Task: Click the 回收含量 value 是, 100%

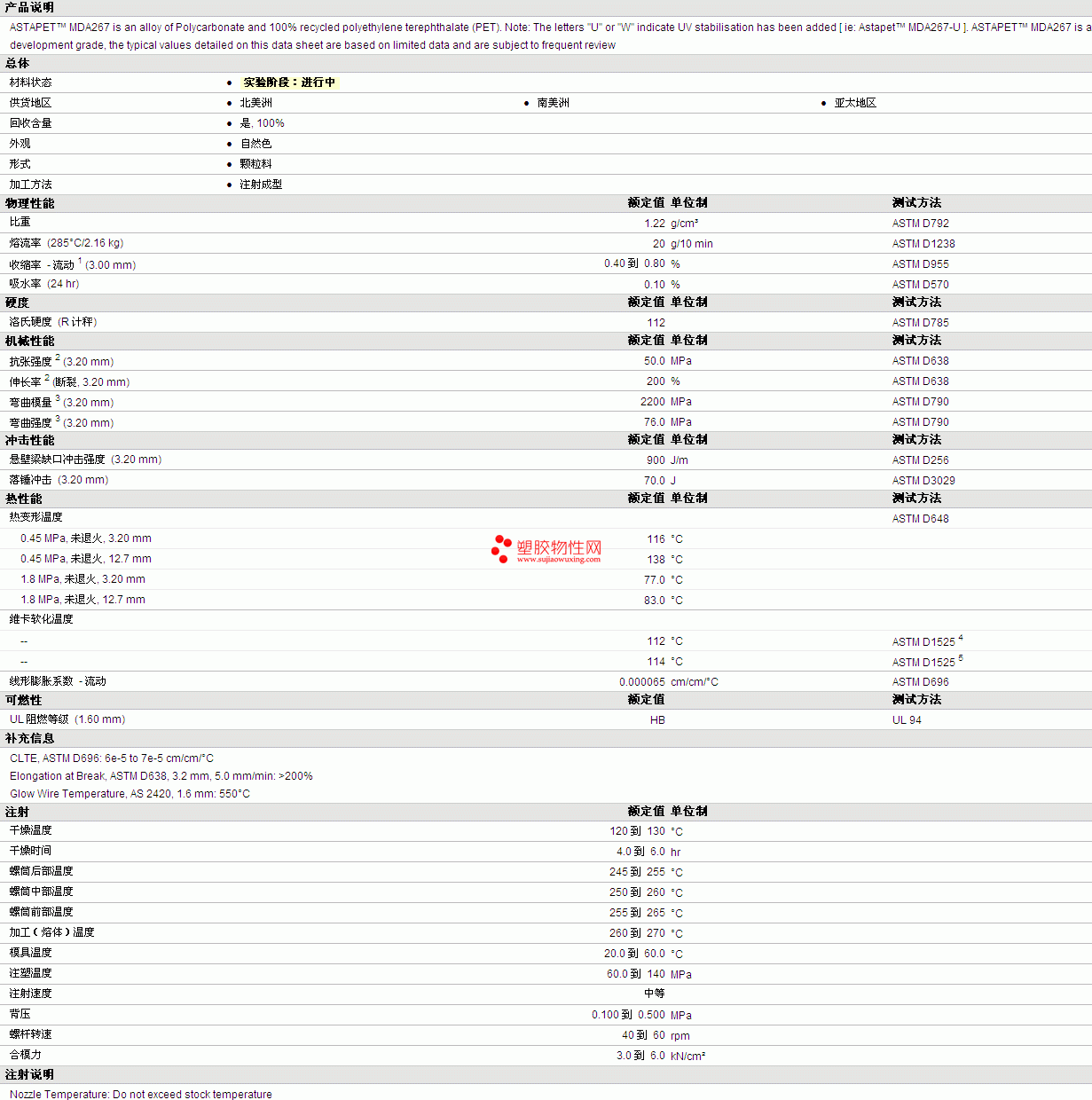Action: (262, 123)
